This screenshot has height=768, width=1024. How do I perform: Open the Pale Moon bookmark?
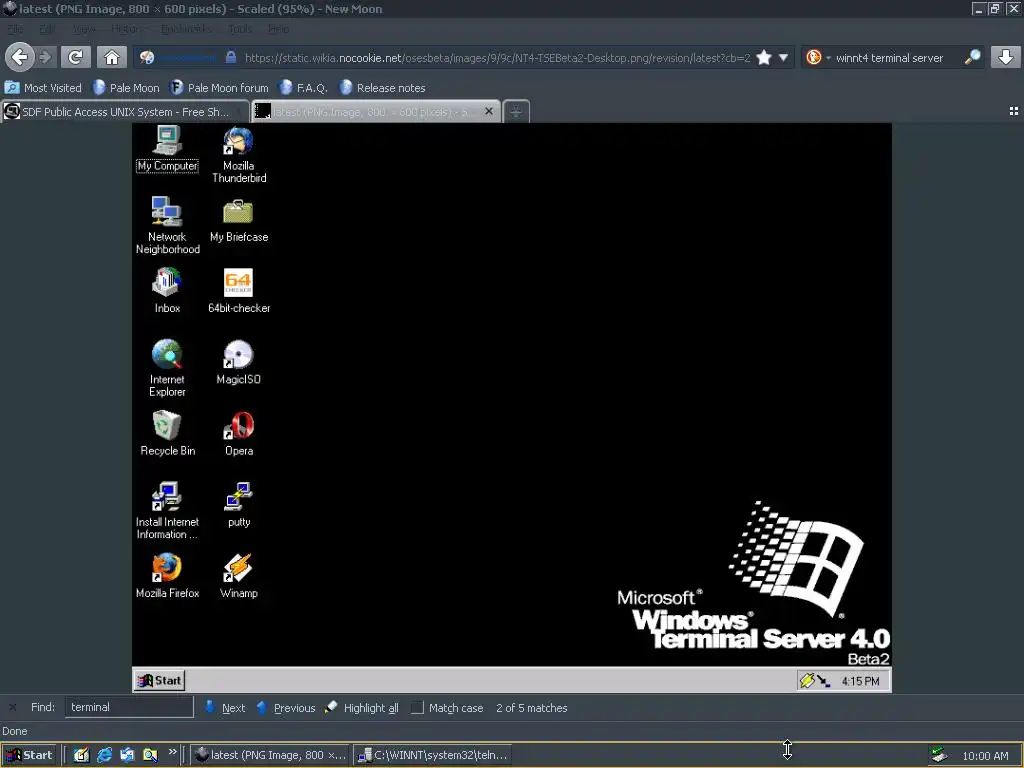126,88
